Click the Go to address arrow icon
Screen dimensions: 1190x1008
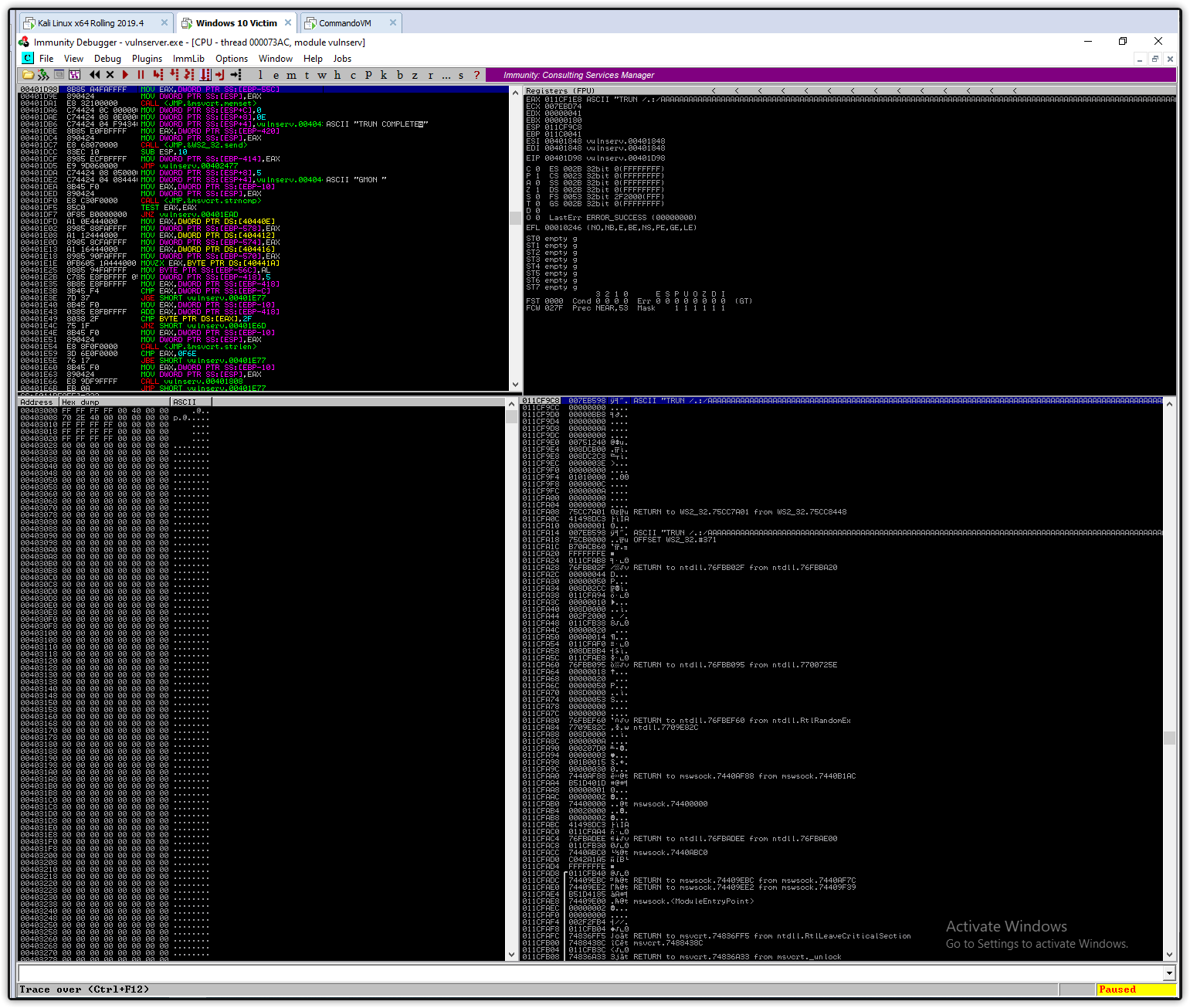click(236, 75)
